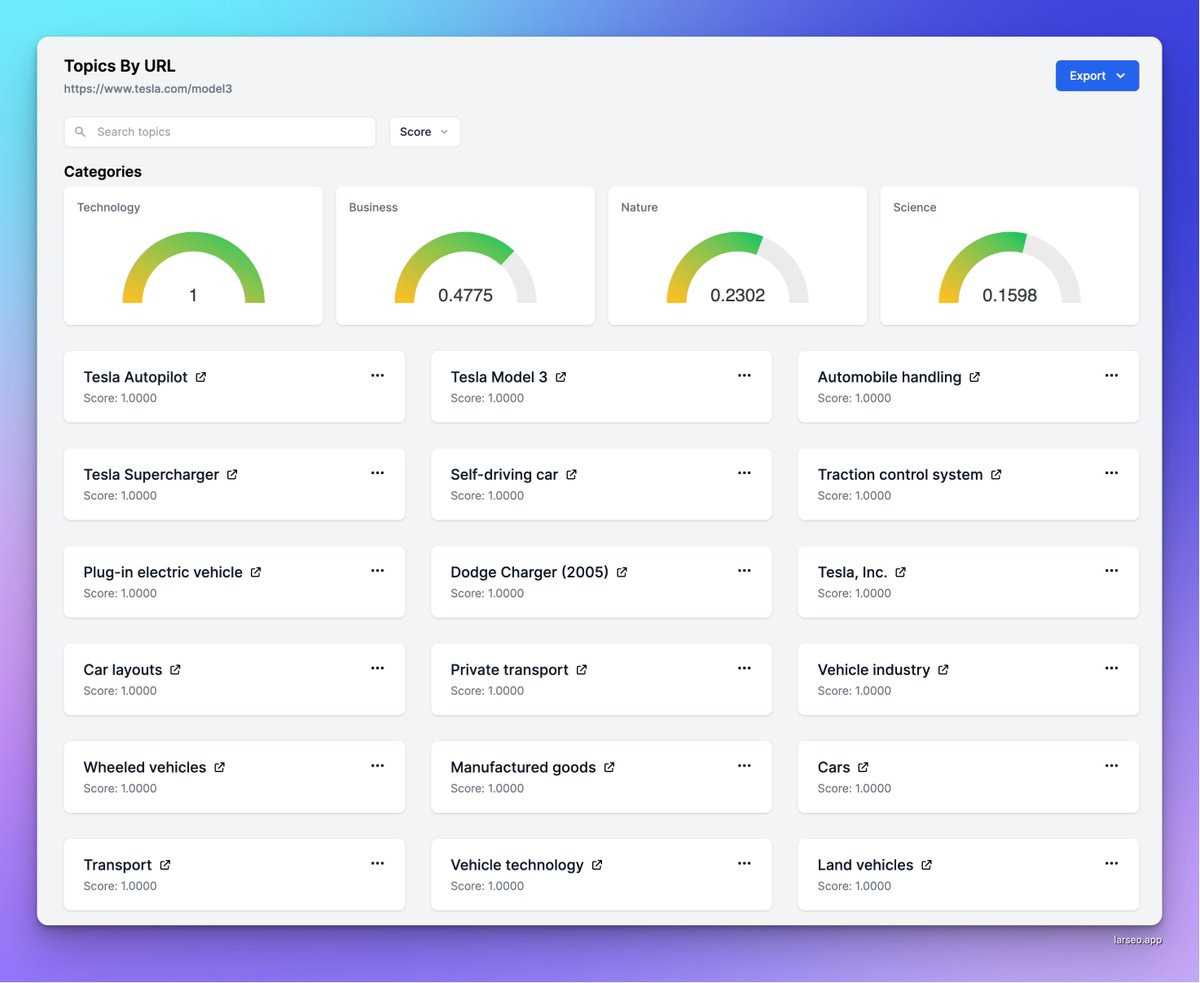This screenshot has width=1200, height=983.
Task: Open three-dot menu on Traction control system card
Action: point(1111,473)
